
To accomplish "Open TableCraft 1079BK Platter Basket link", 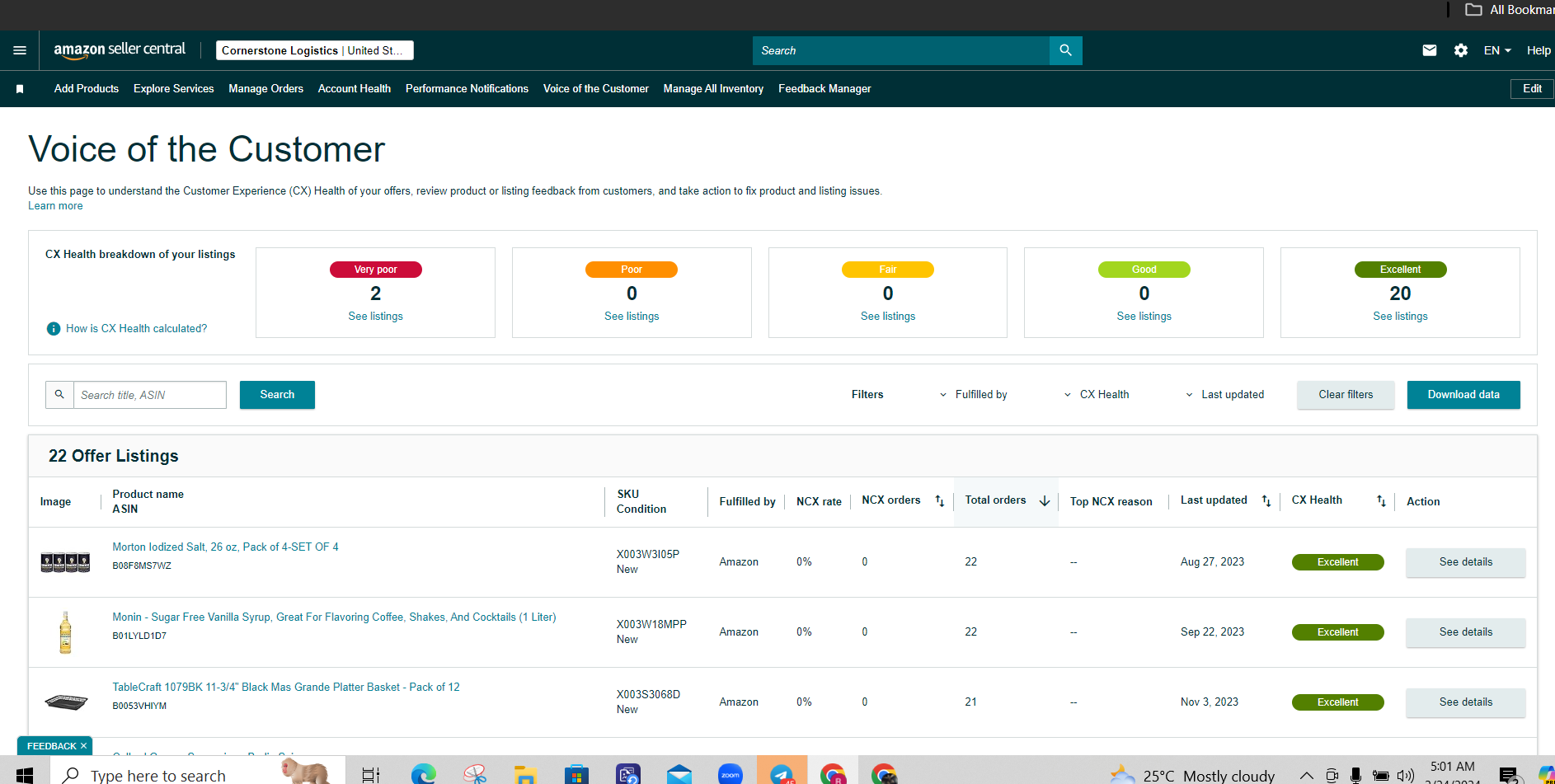I will click(286, 688).
